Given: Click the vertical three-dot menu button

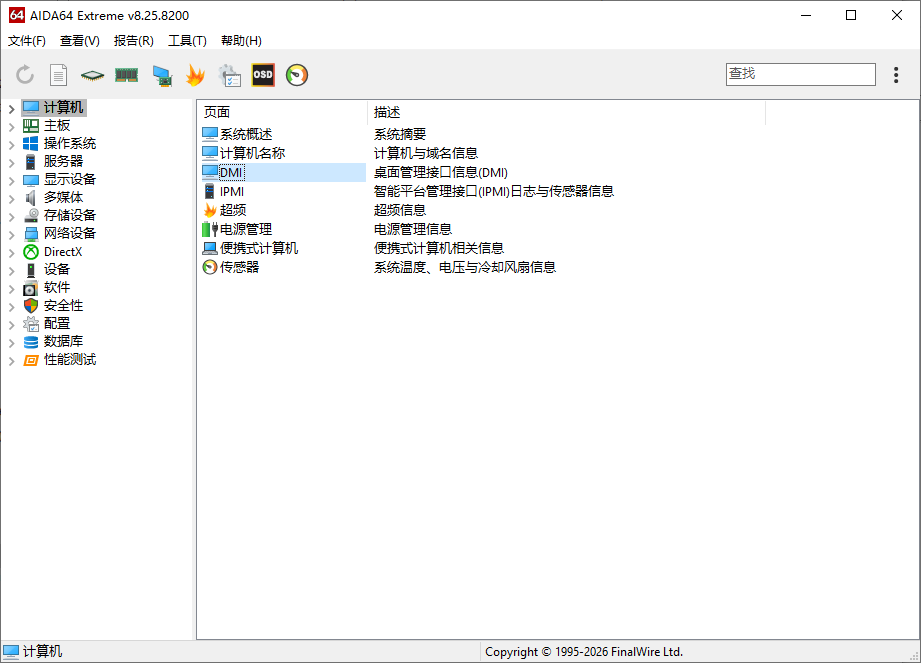Looking at the screenshot, I should [896, 74].
